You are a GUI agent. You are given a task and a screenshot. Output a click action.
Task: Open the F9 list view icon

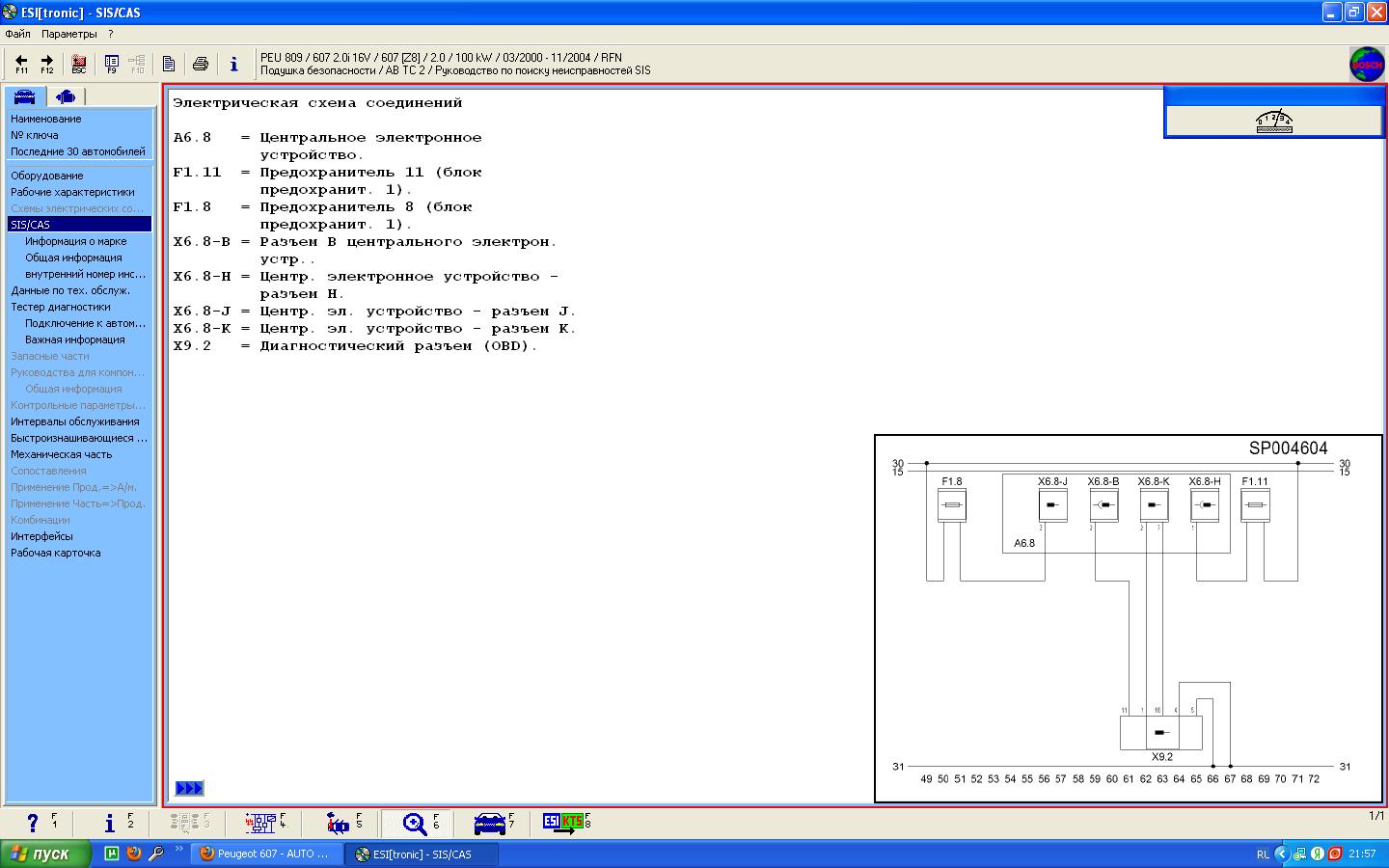(112, 64)
